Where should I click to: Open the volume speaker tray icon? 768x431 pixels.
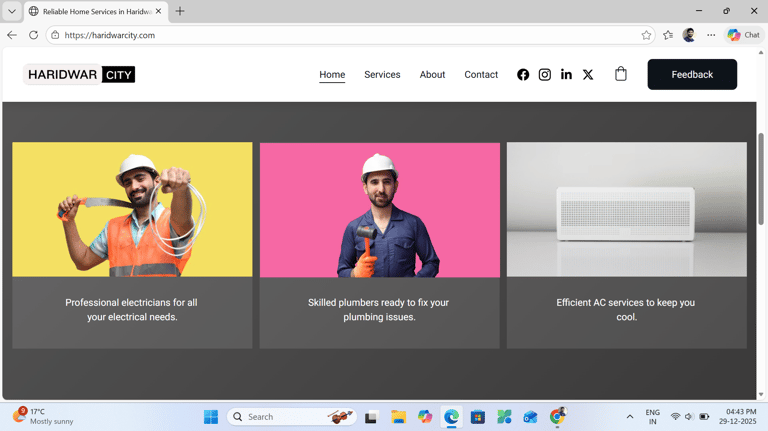point(689,417)
